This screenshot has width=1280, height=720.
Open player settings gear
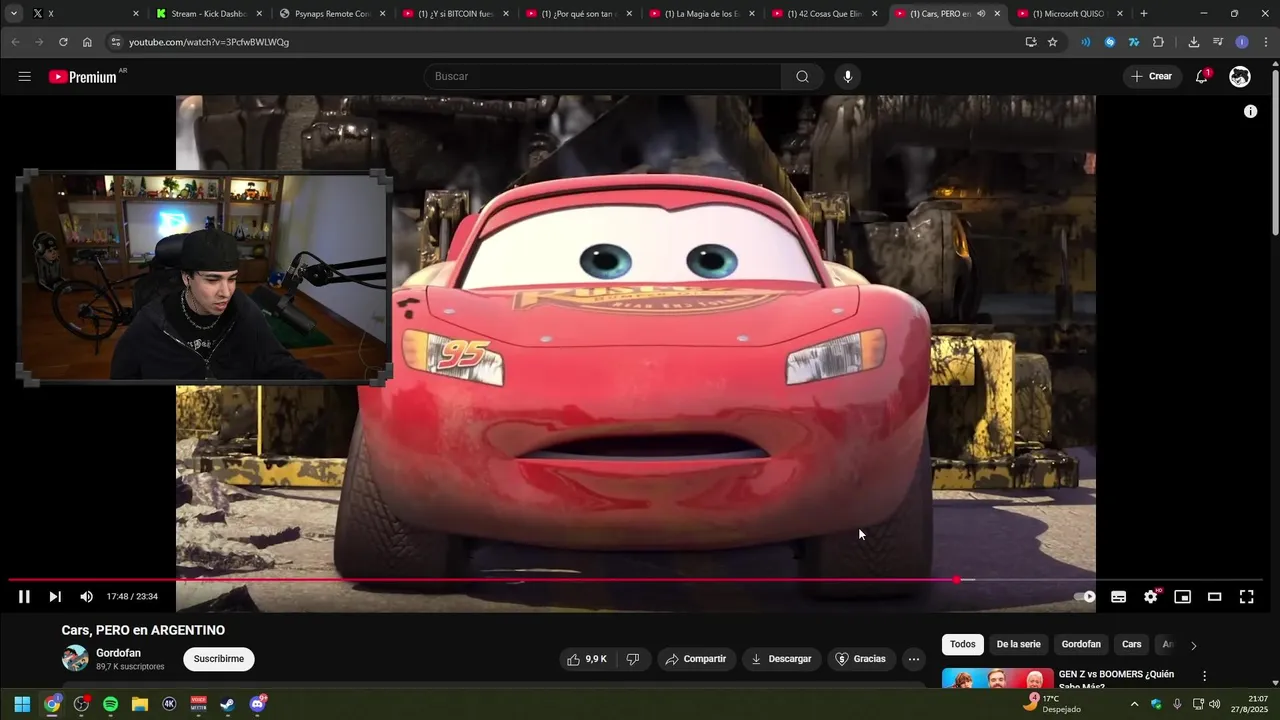click(1151, 597)
